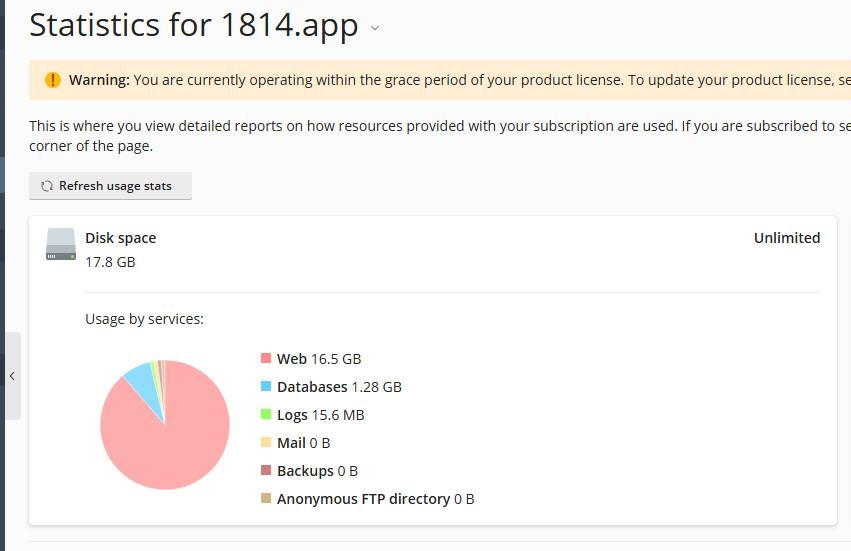Select the Web 16.5 GB legend entry
The image size is (851, 551).
(318, 358)
